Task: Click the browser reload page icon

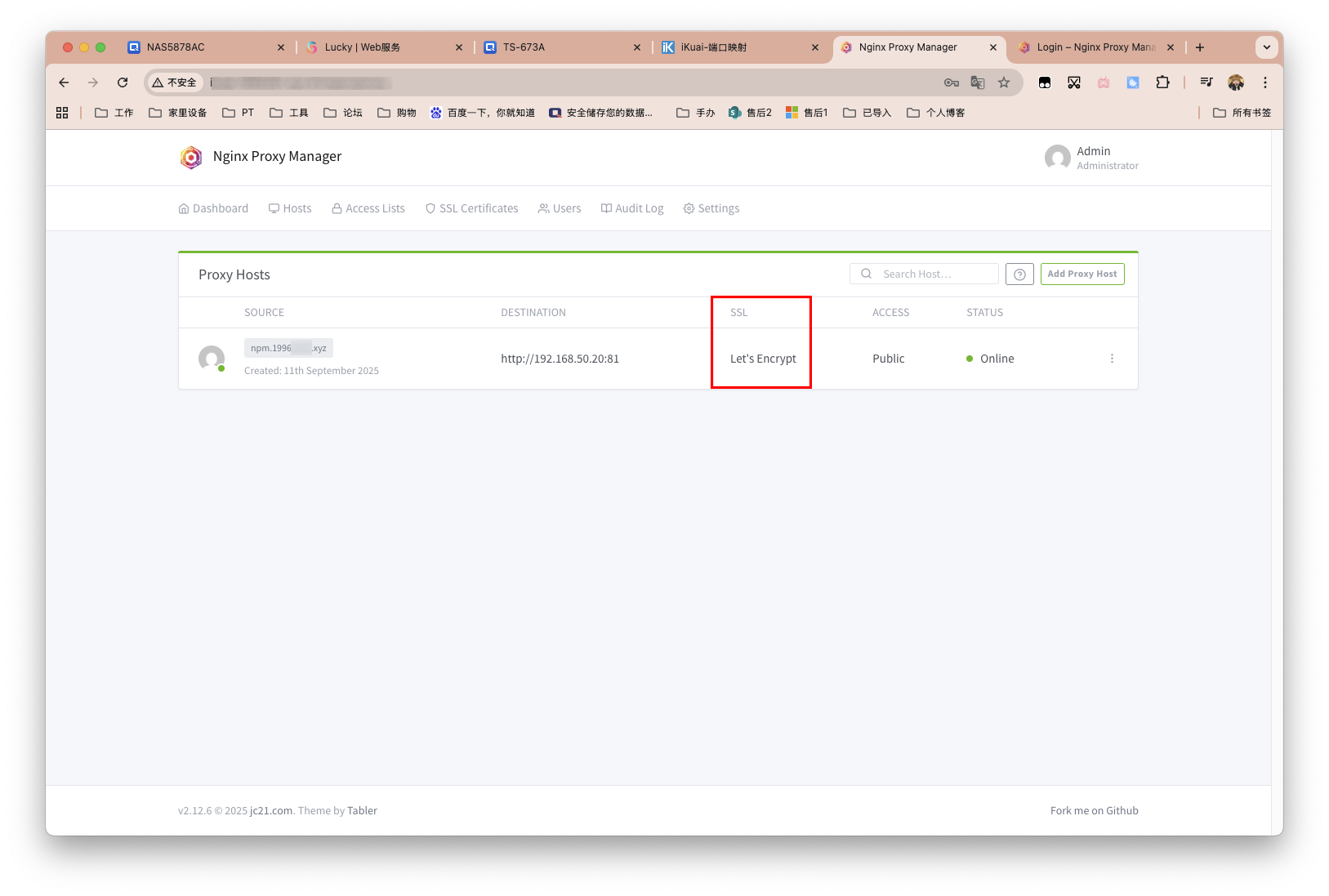Action: (123, 82)
